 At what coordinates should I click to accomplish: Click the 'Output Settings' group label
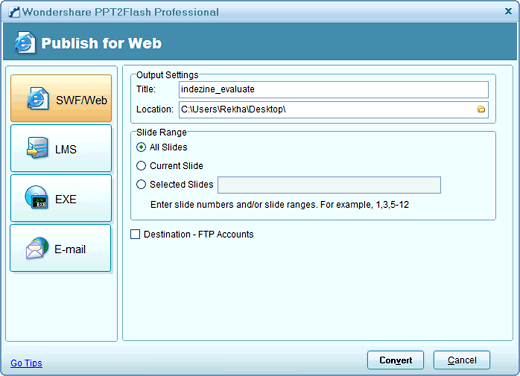167,75
